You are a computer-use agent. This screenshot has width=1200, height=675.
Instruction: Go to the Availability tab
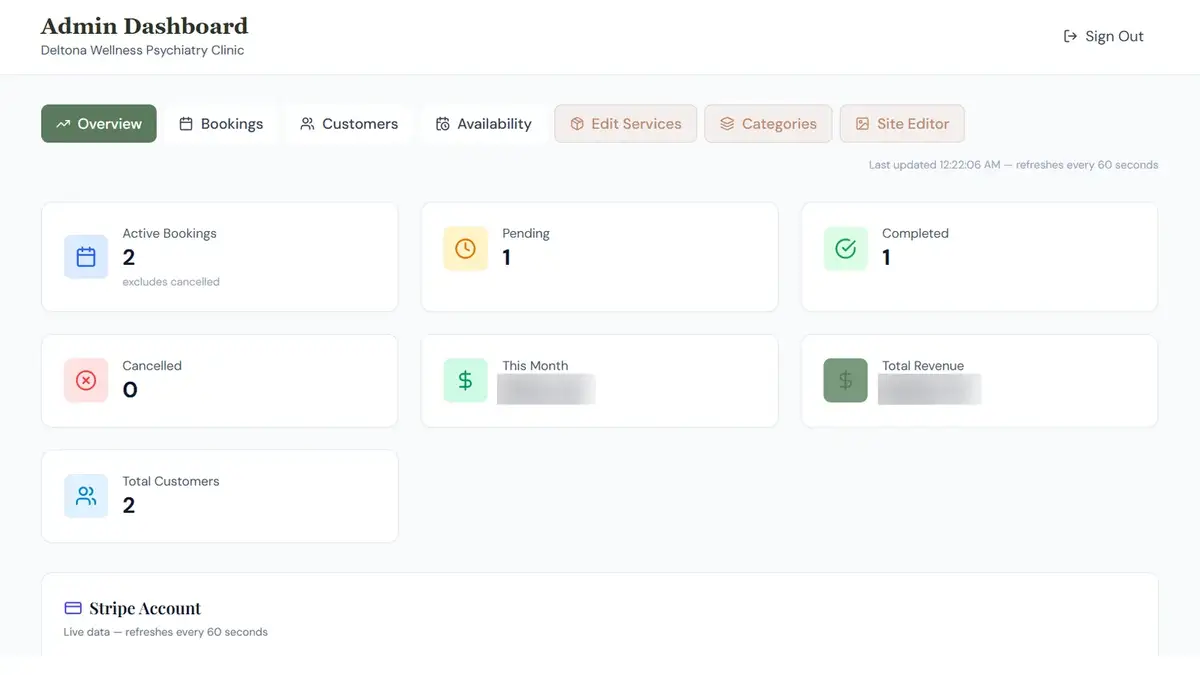click(484, 124)
